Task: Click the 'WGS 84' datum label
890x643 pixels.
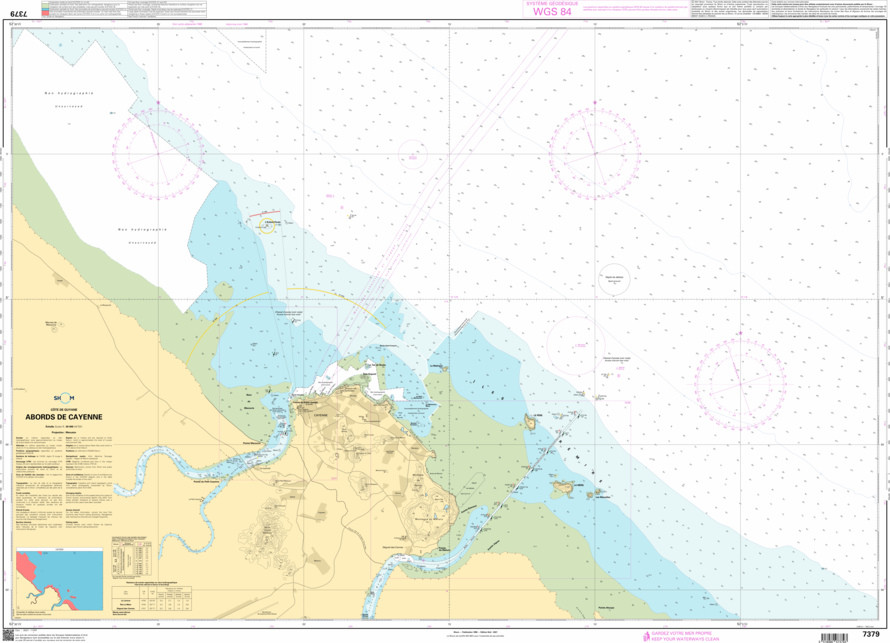Action: (552, 11)
